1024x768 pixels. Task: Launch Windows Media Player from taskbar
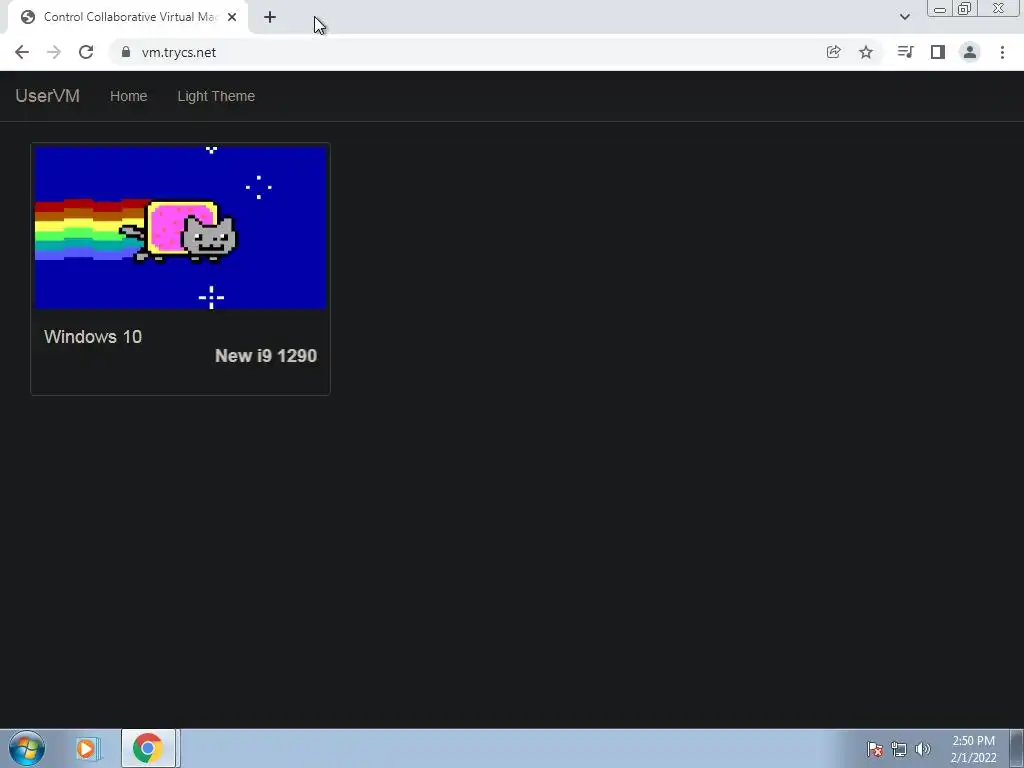(x=88, y=748)
